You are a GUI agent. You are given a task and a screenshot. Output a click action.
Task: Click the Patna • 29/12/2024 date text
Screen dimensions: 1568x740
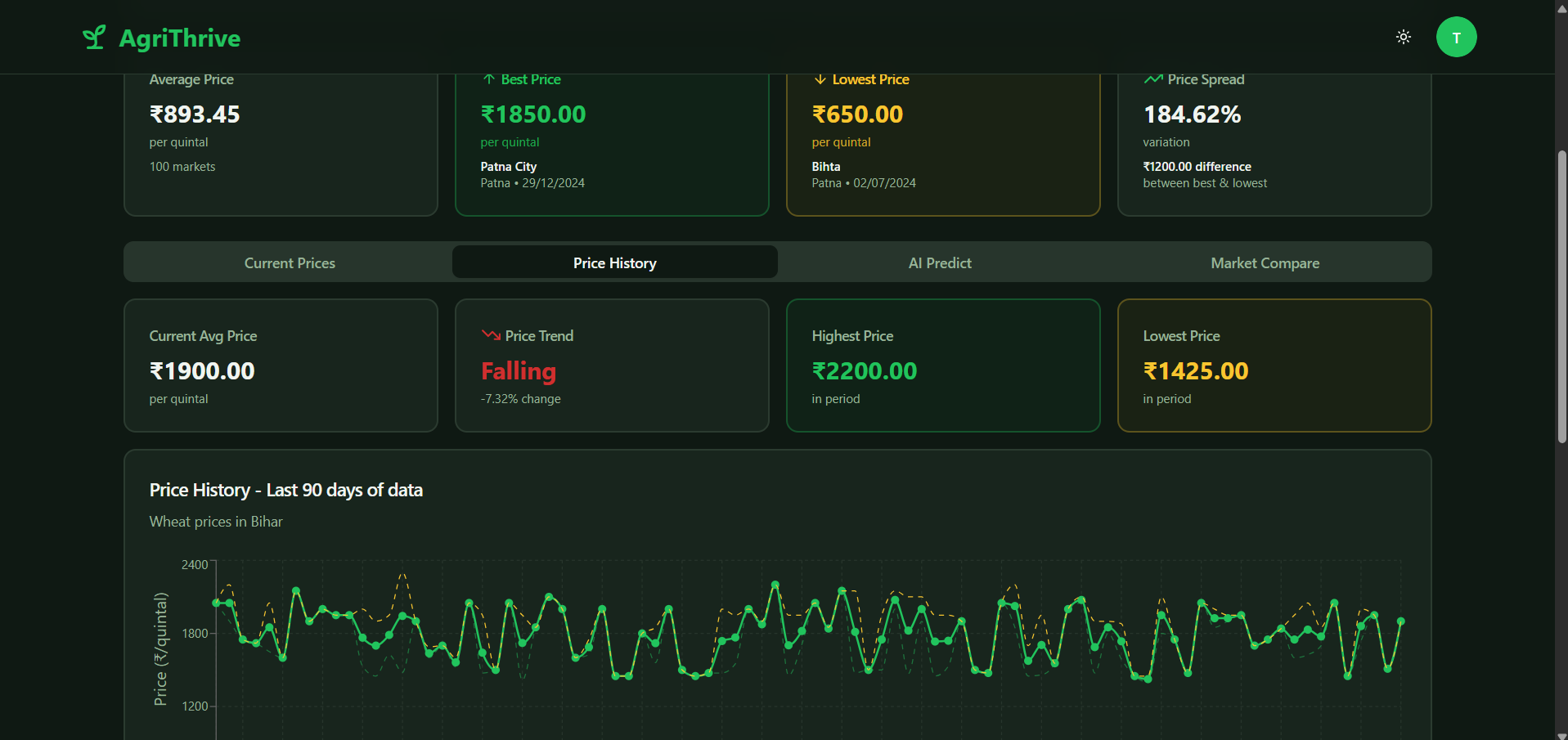[532, 183]
